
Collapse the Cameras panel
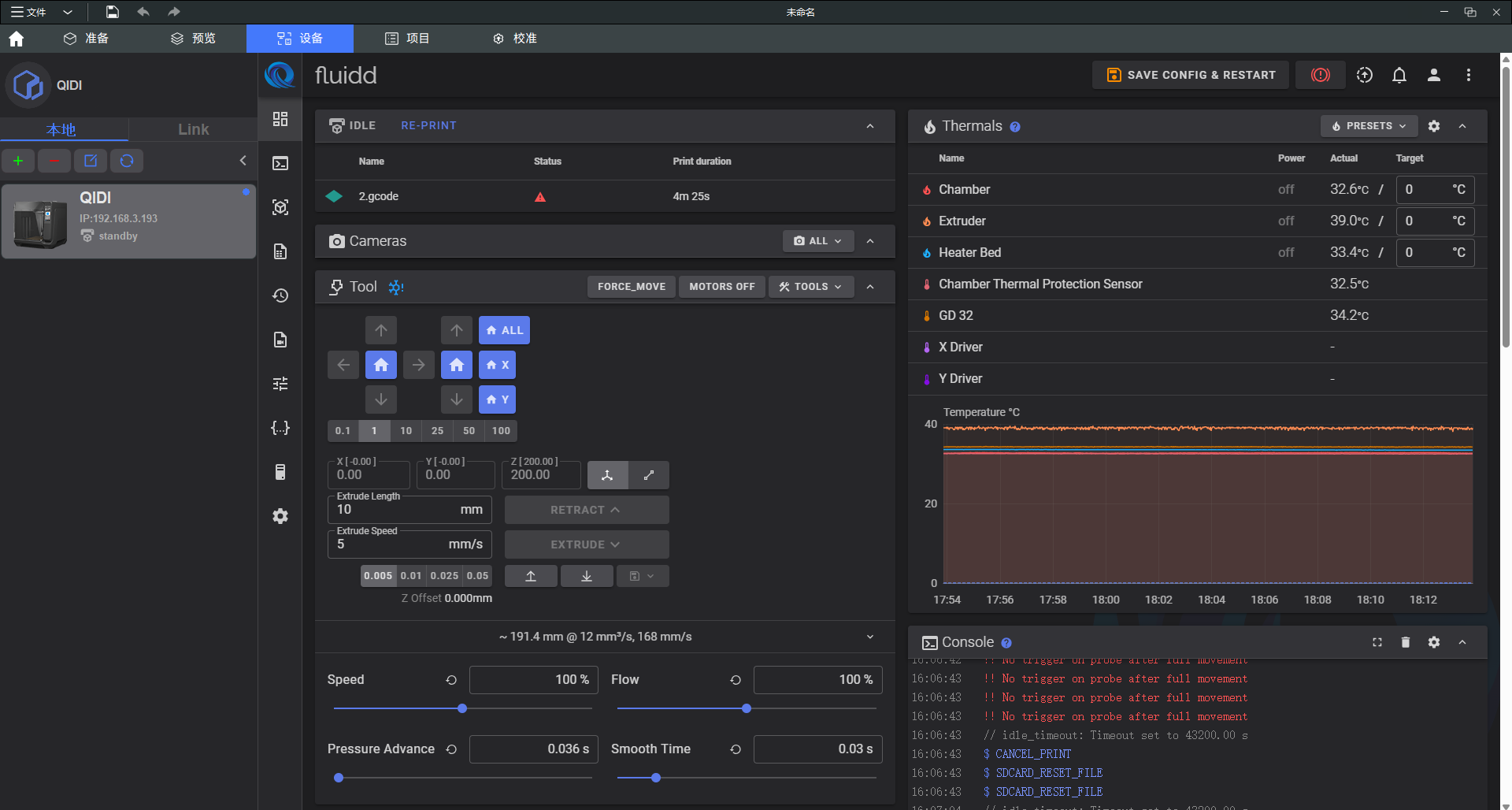coord(870,241)
